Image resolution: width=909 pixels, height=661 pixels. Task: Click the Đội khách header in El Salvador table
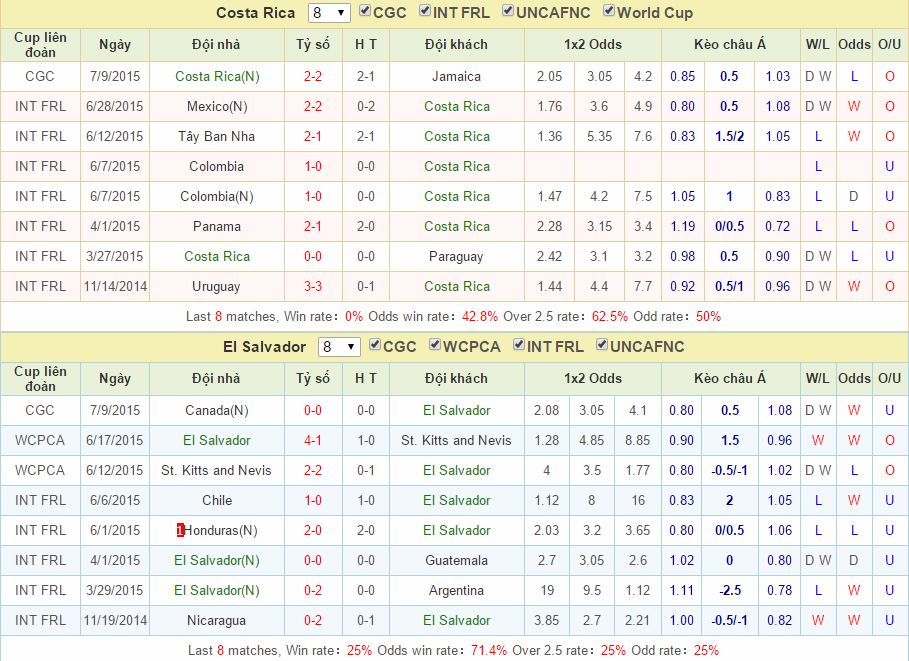[456, 379]
